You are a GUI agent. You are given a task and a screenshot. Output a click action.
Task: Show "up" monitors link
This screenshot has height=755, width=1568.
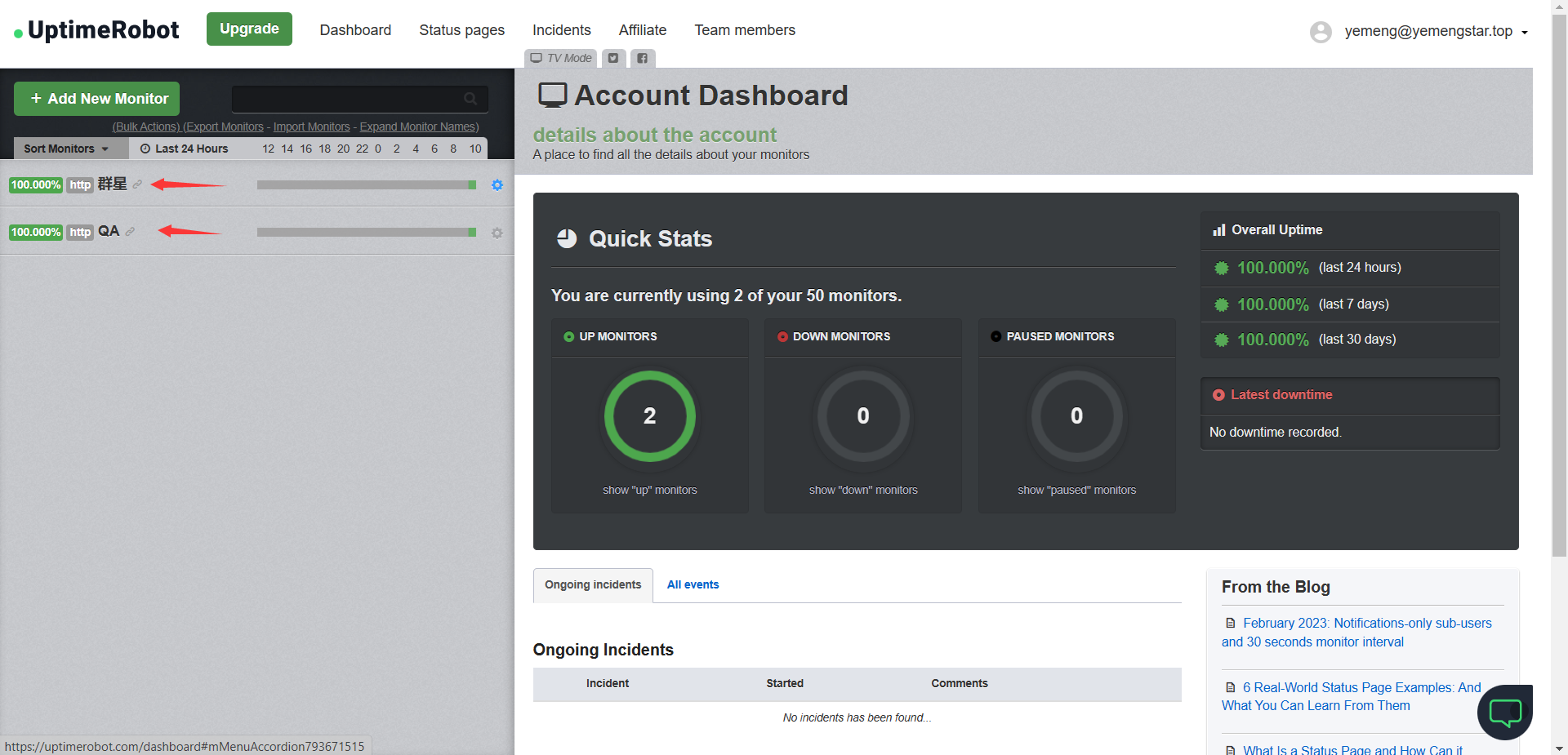(649, 490)
